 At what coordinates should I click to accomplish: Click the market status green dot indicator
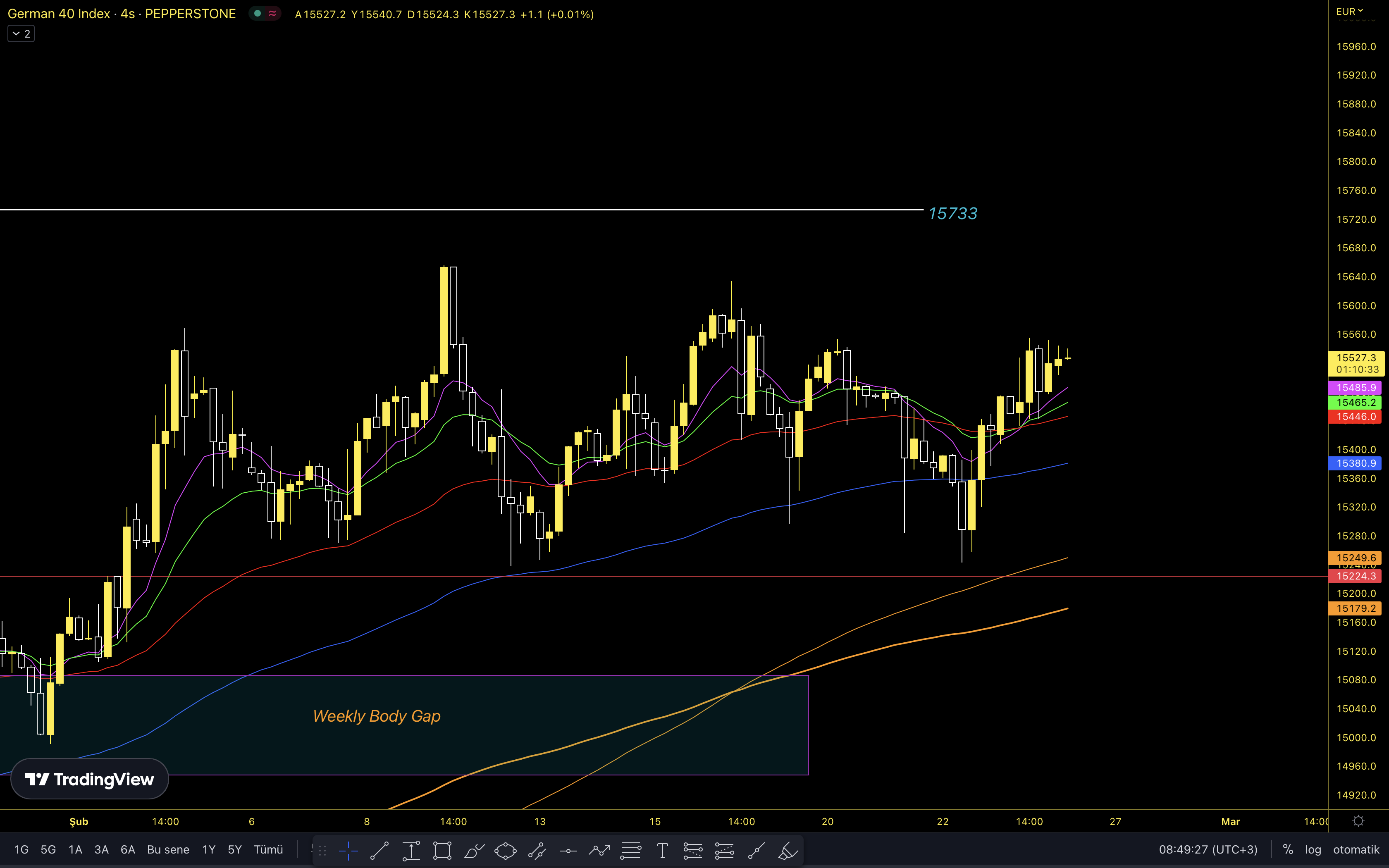258,13
